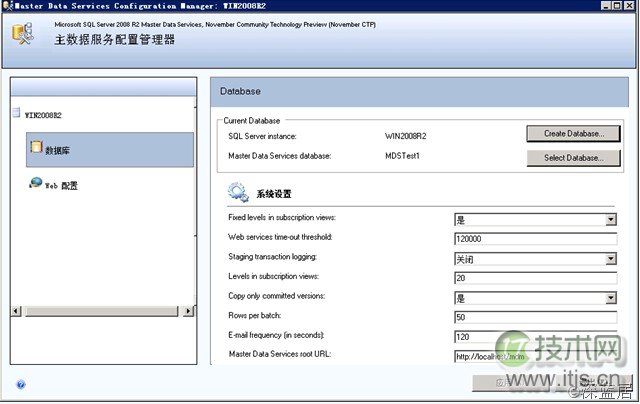This screenshot has width=640, height=404.
Task: Click the Master Data Services database label
Action: click(280, 156)
